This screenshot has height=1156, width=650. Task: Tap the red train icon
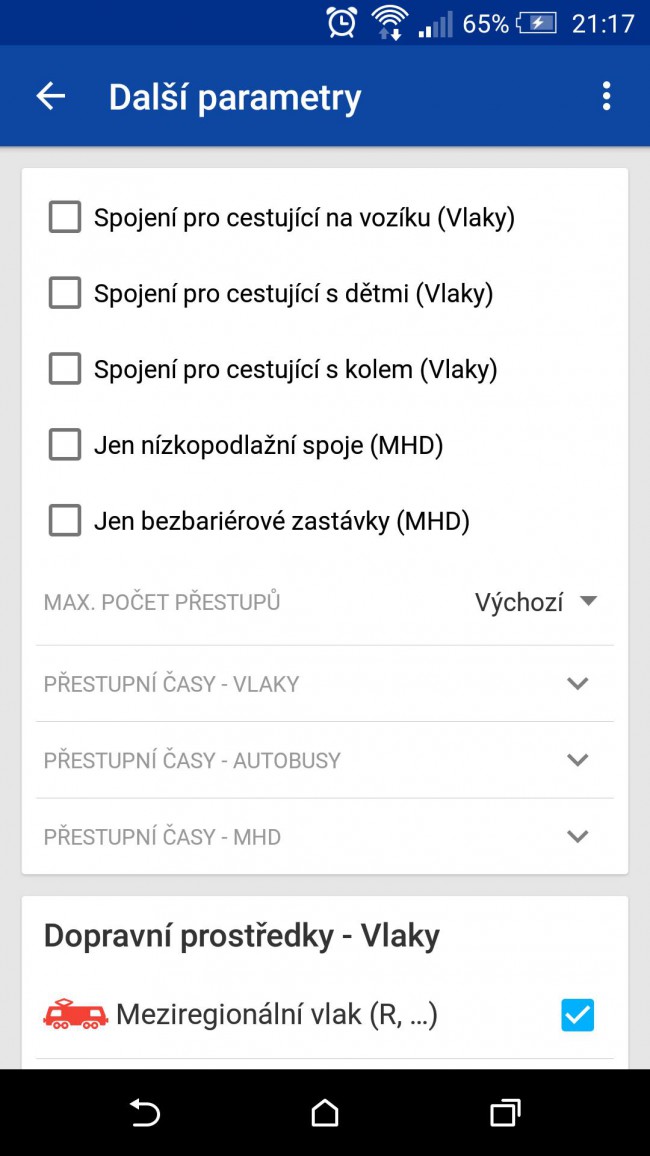(76, 1014)
